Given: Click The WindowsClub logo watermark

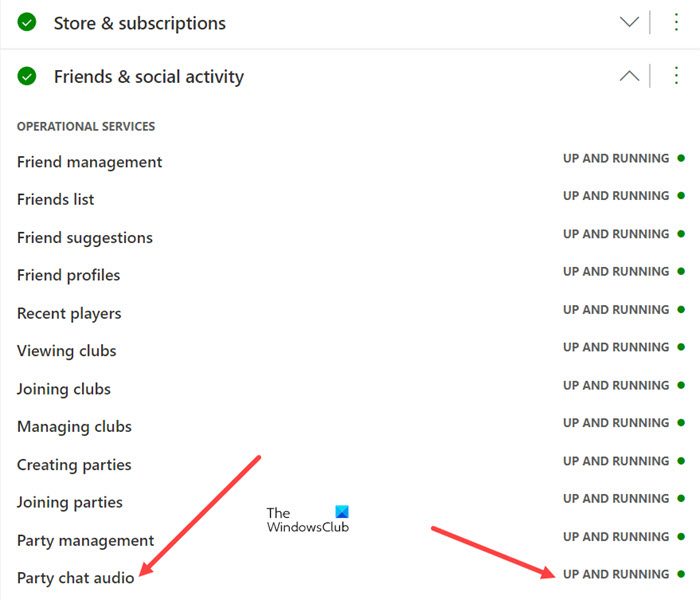Looking at the screenshot, I should coord(307,519).
